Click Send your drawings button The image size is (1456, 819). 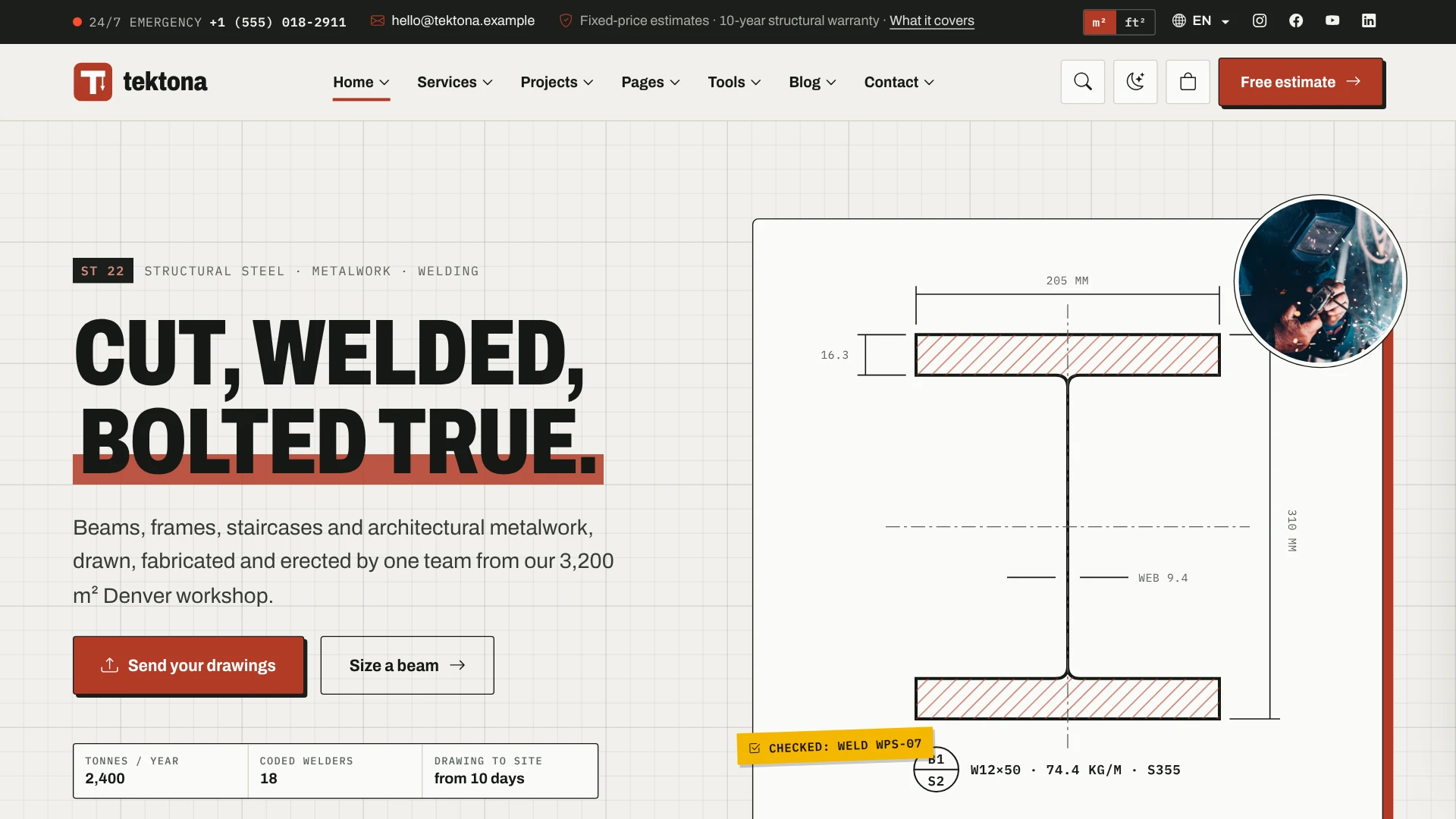(188, 665)
